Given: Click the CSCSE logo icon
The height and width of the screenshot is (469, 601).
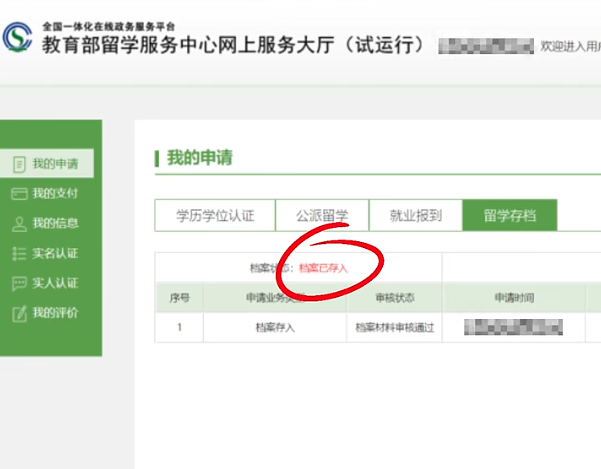Looking at the screenshot, I should [x=17, y=37].
